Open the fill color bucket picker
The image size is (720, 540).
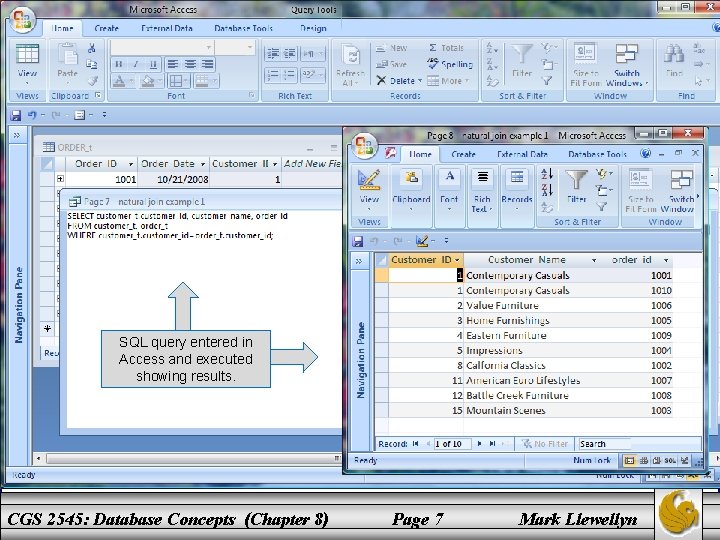pos(151,81)
